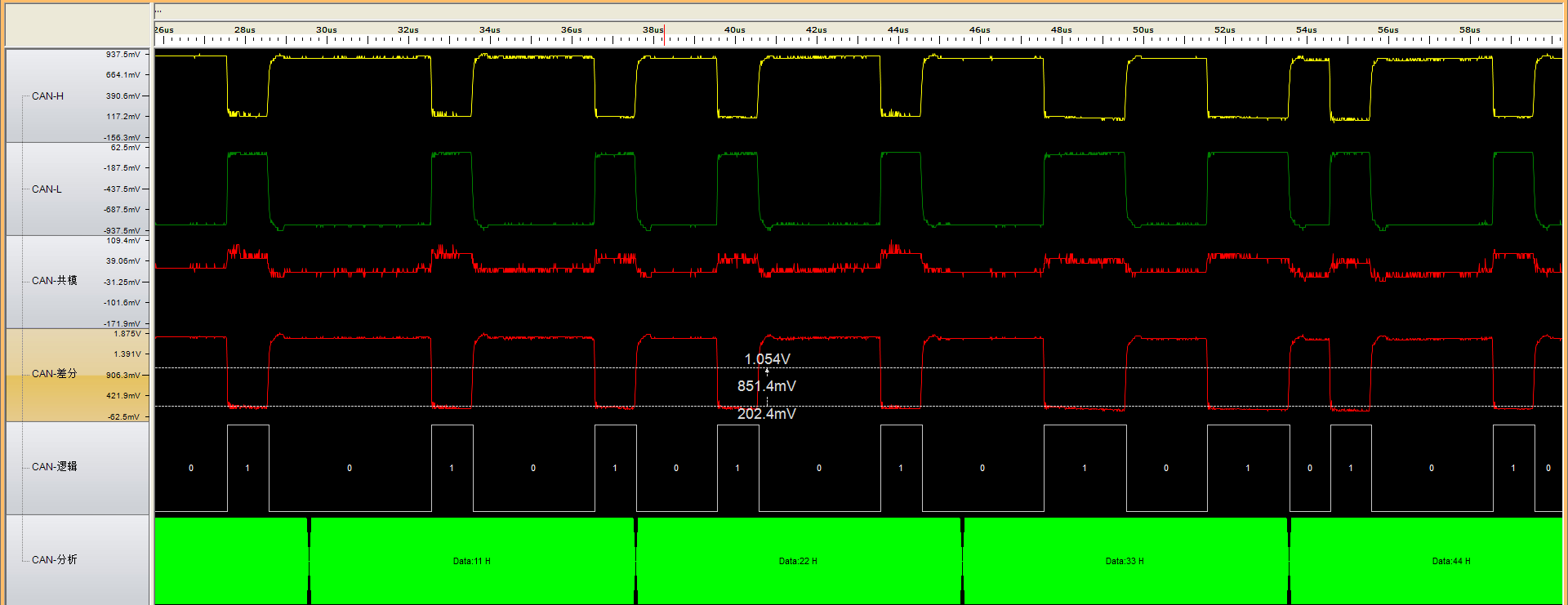This screenshot has height=605, width=1568.
Task: Click the 1.875V scale value for CAN-差分
Action: point(127,334)
